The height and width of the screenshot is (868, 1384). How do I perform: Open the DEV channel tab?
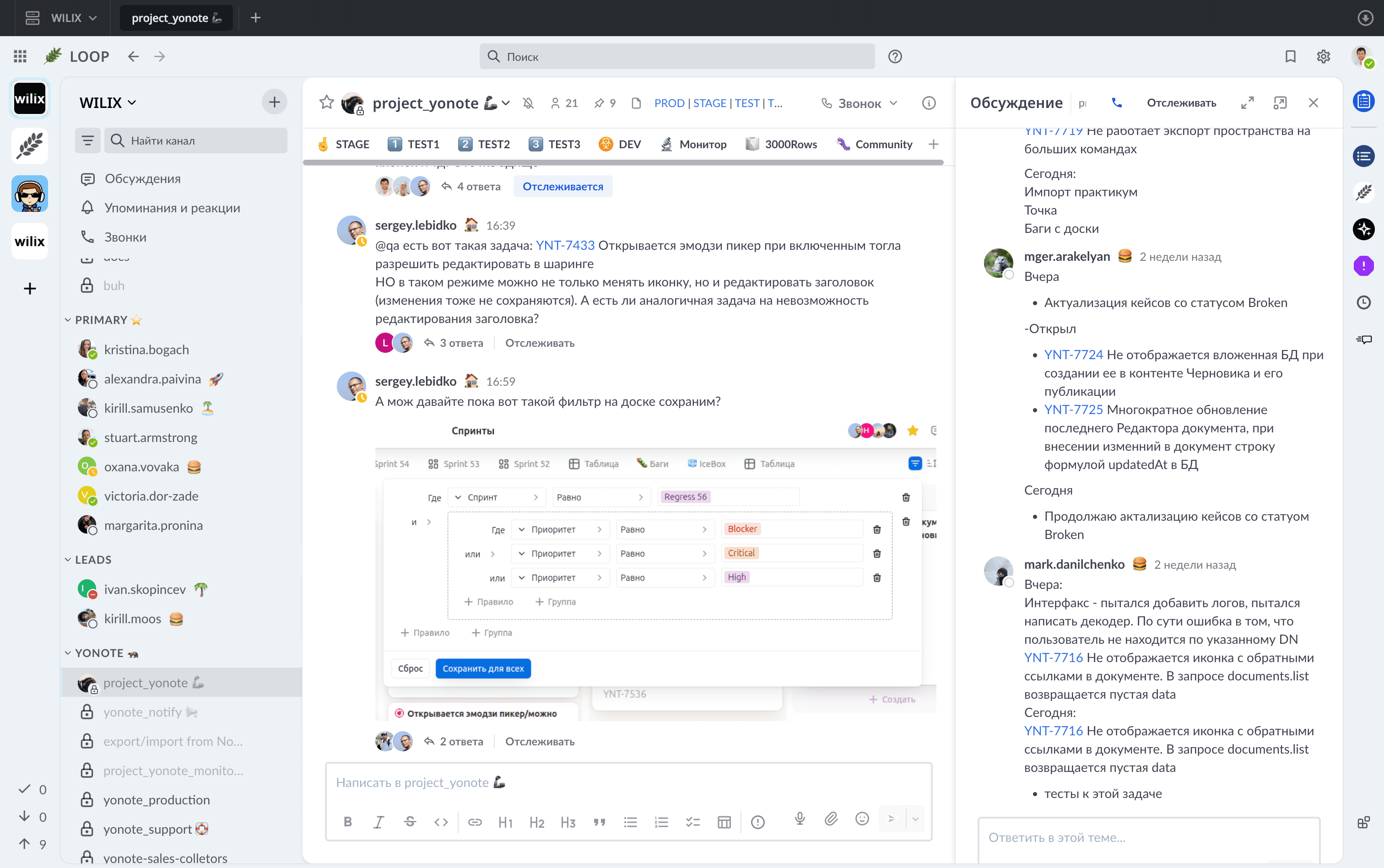(x=620, y=144)
